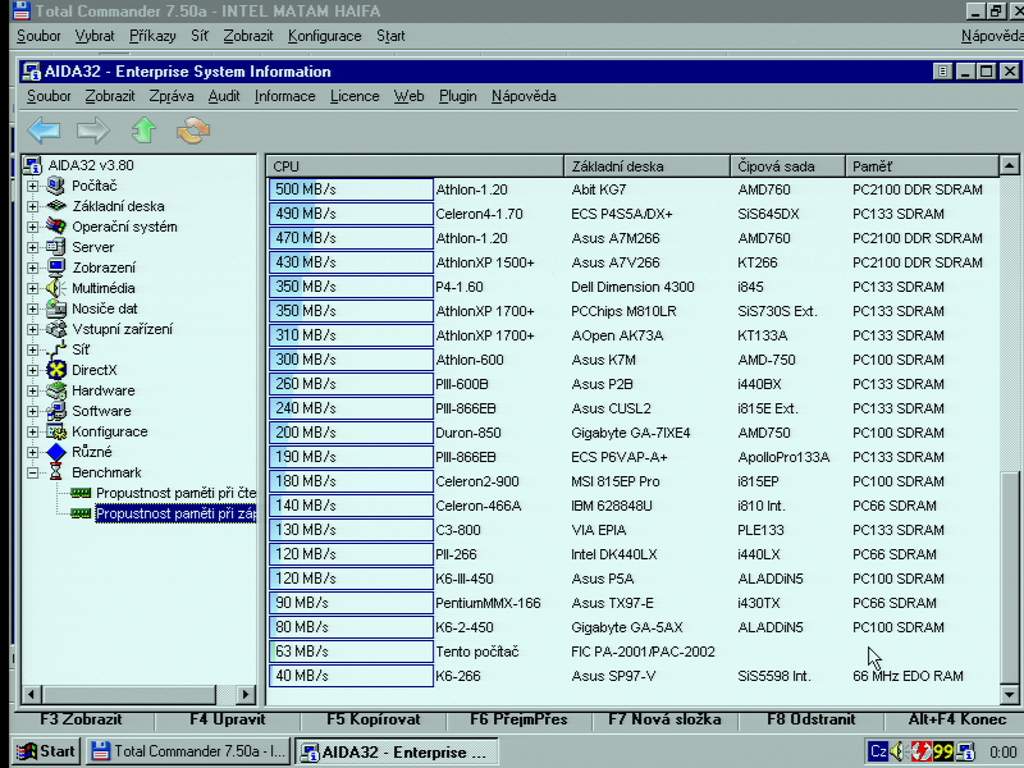Open the AIDA32 Soubor menu
Image resolution: width=1024 pixels, height=768 pixels.
tap(48, 96)
